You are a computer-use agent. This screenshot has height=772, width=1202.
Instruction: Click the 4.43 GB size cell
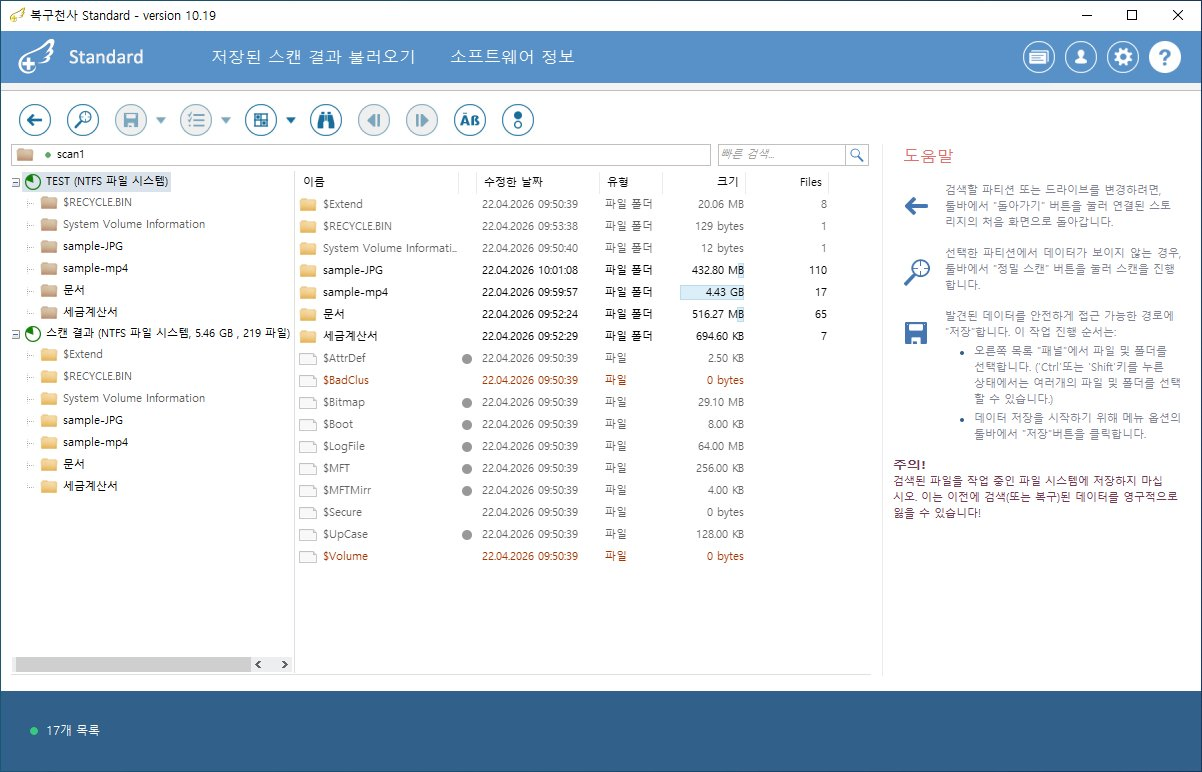click(x=711, y=292)
